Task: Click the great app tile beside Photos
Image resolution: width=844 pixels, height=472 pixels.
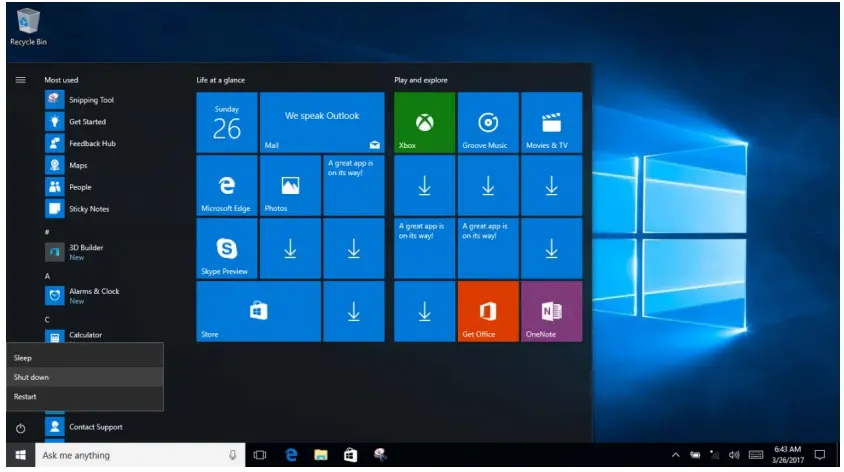Action: tap(354, 185)
